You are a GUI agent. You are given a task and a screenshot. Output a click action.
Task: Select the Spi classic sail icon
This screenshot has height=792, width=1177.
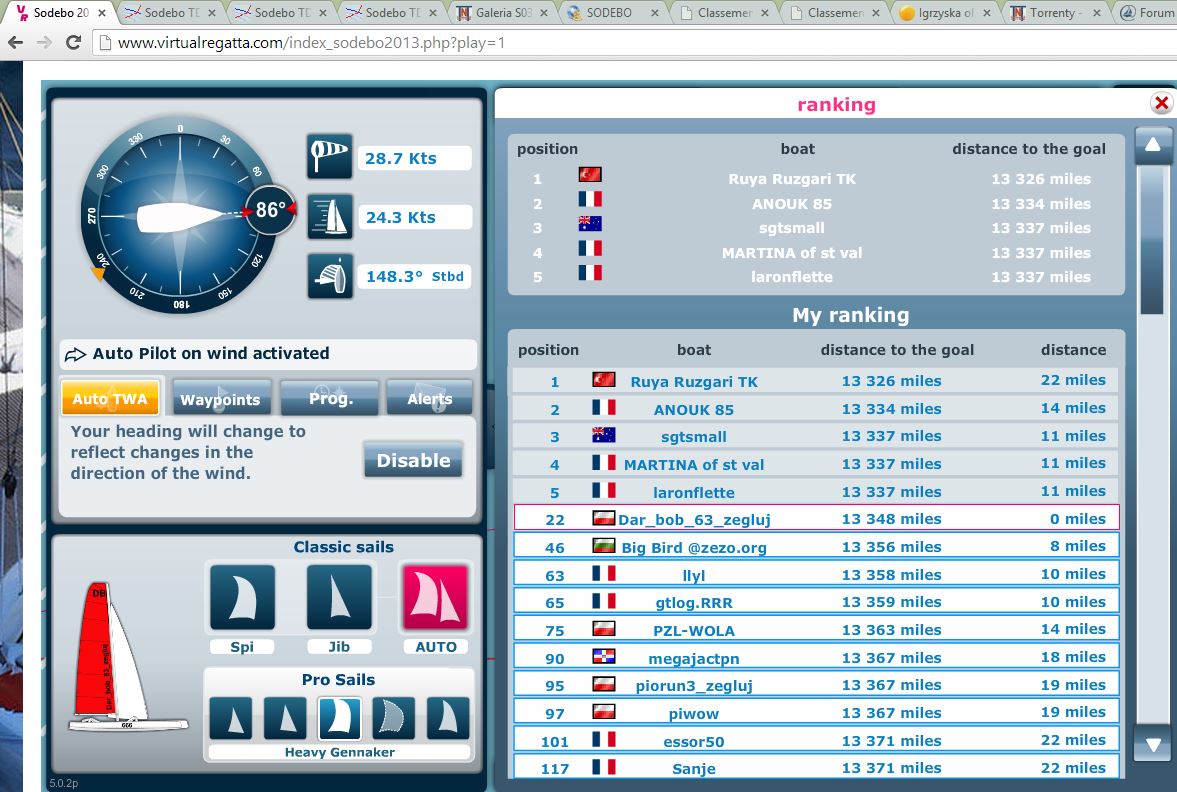[x=242, y=598]
